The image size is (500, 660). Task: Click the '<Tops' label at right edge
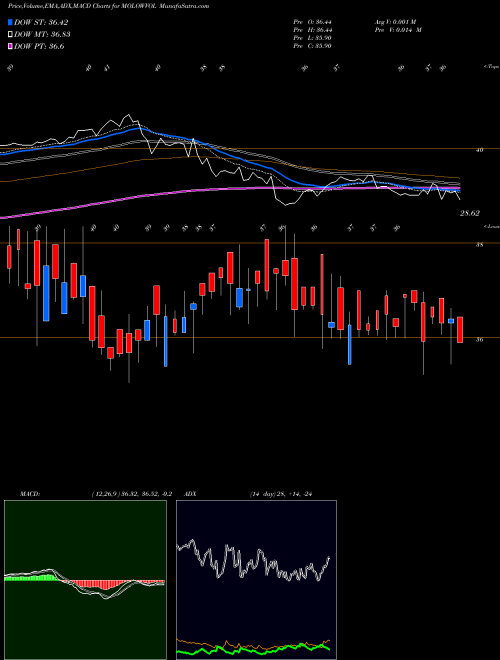[491, 67]
